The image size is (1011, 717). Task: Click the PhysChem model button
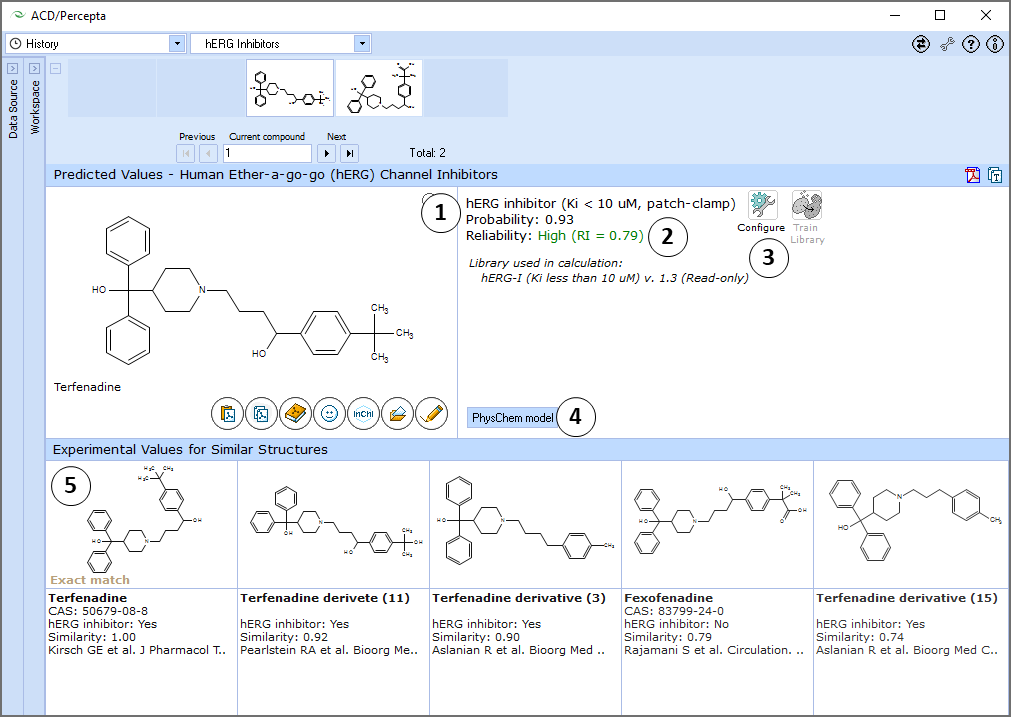click(513, 418)
